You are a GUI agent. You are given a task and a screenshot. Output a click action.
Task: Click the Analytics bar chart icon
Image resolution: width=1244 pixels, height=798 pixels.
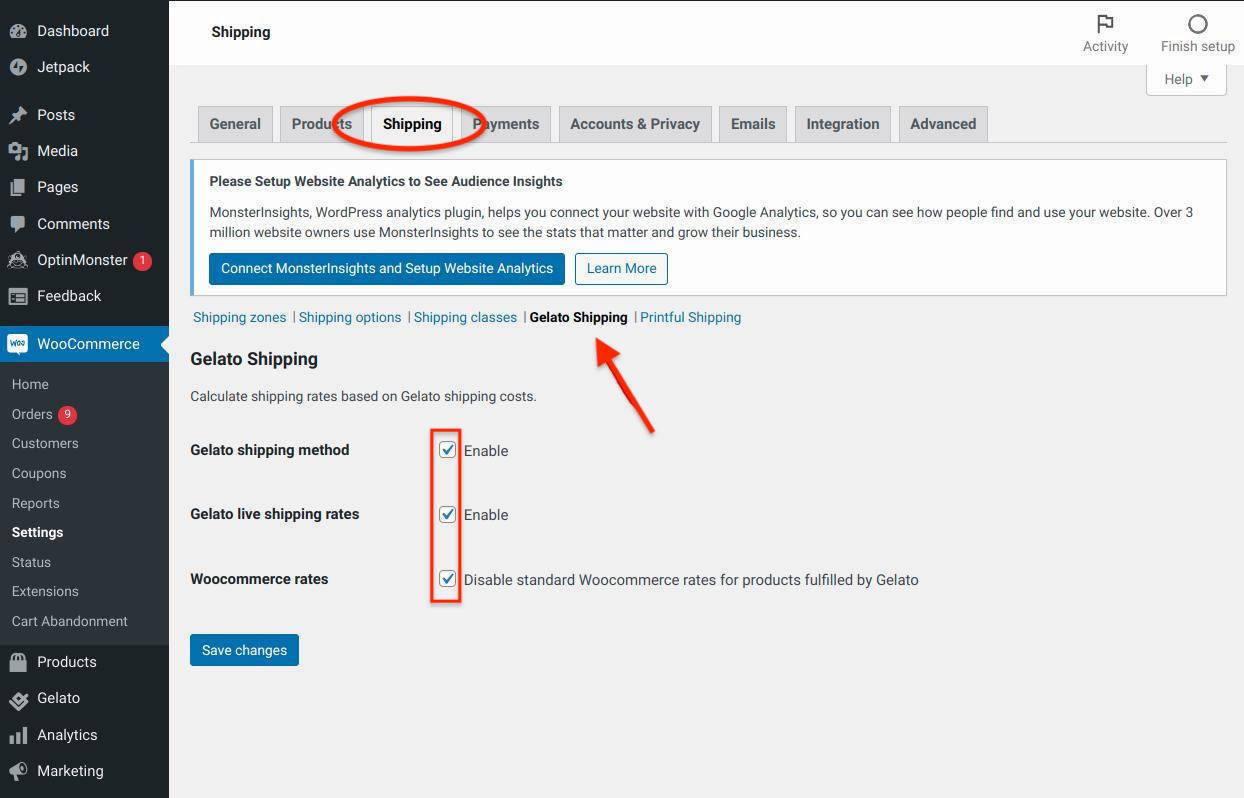coord(18,735)
